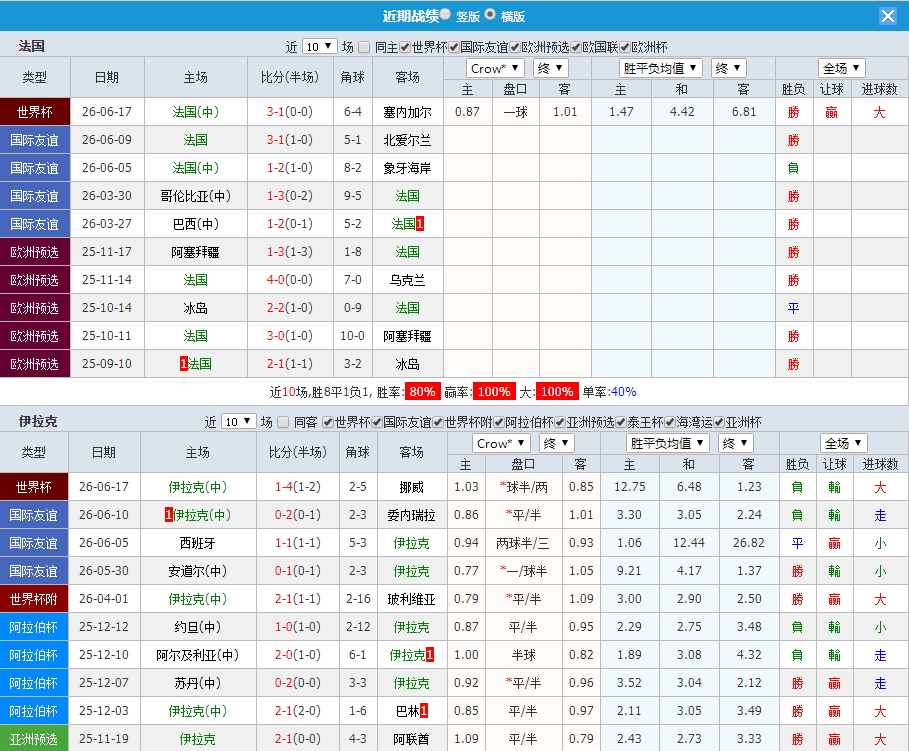
Task: Click score 1-1(1-1) 西班牙 vs Iraq
Action: pos(298,543)
